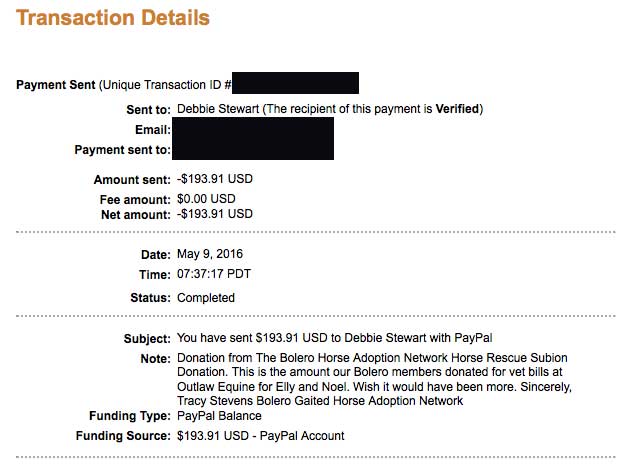Click the Status field label
The width and height of the screenshot is (626, 471).
click(x=151, y=298)
